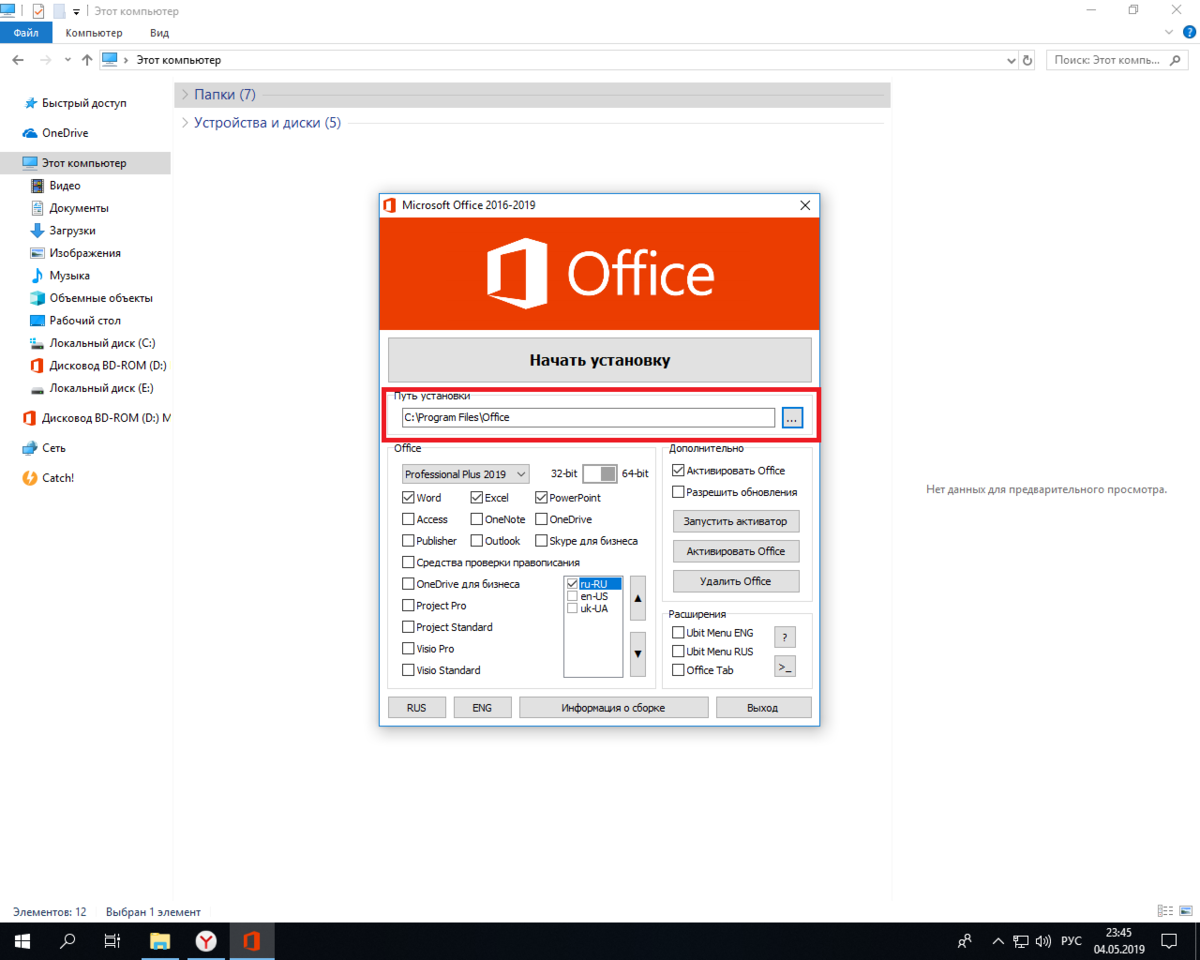This screenshot has width=1200, height=960.
Task: Open the address bar history dropdown
Action: pos(1010,60)
